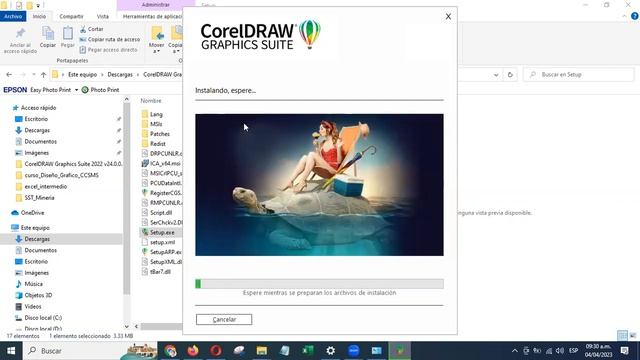The width and height of the screenshot is (640, 360).
Task: Click the Up one level arrow
Action: tap(43, 75)
